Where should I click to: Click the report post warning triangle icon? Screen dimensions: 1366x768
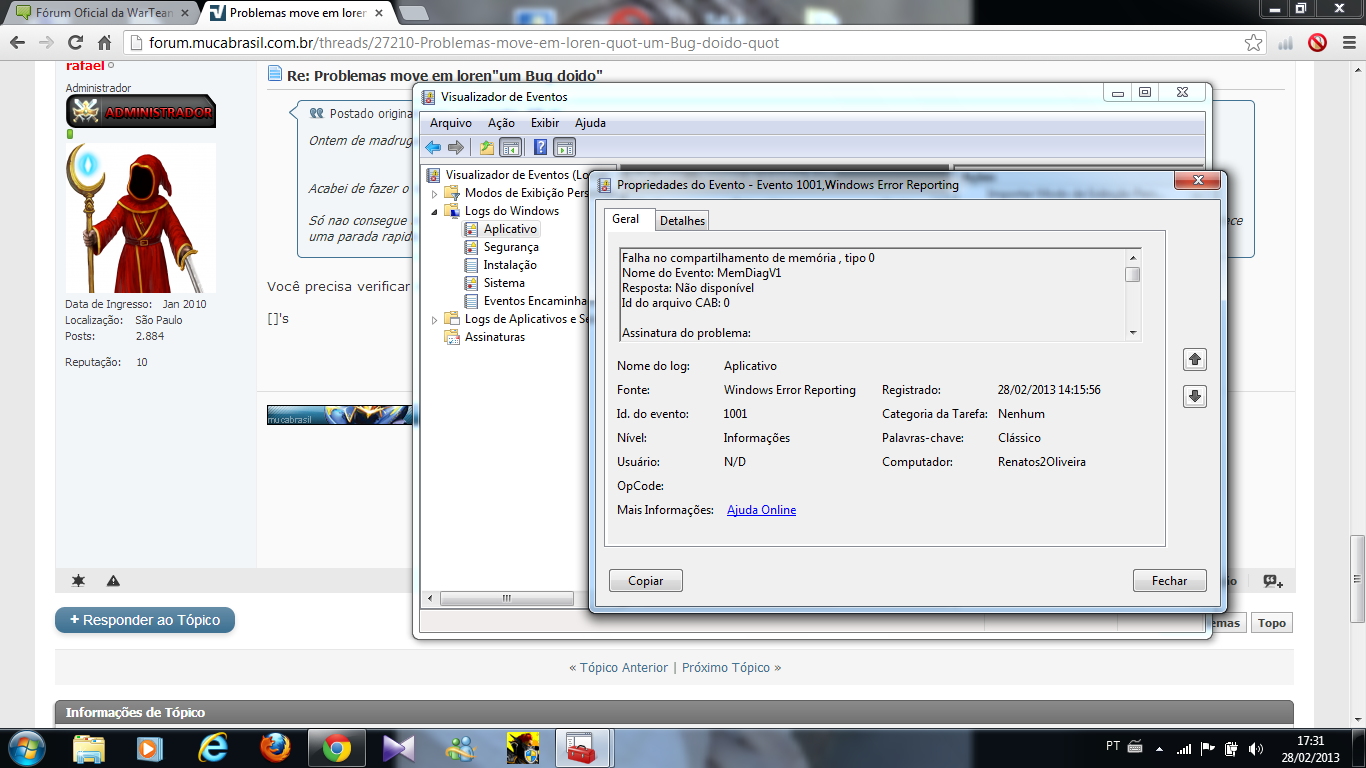pyautogui.click(x=113, y=581)
